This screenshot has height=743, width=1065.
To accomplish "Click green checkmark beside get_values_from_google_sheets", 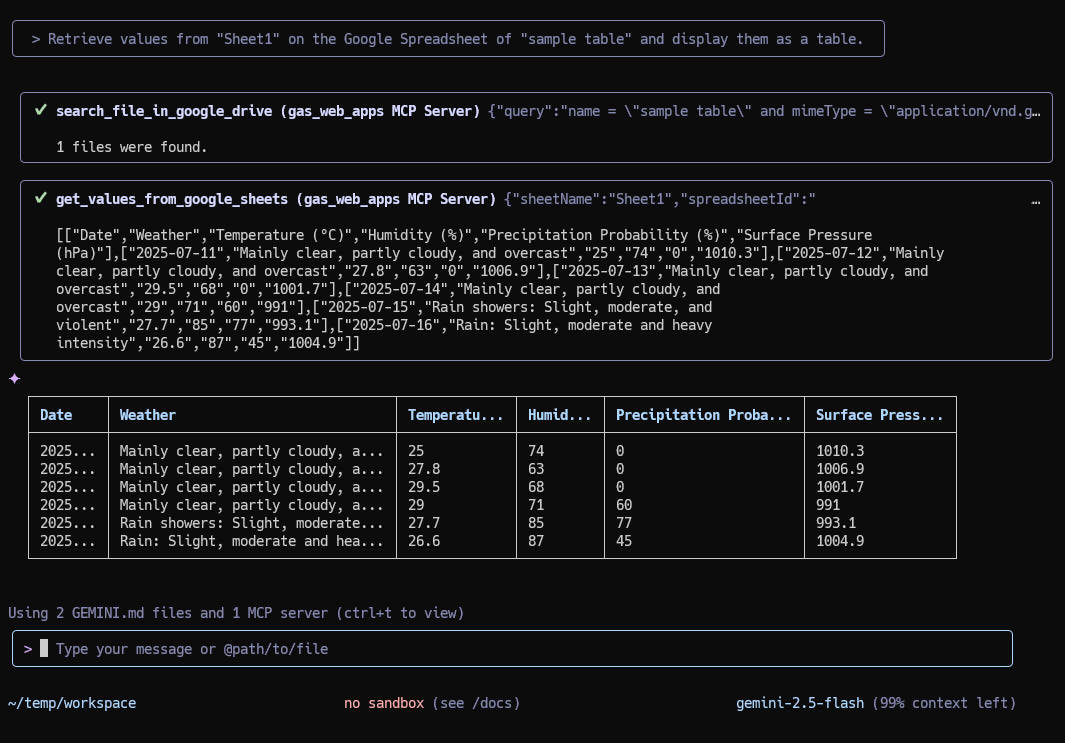I will [41, 198].
